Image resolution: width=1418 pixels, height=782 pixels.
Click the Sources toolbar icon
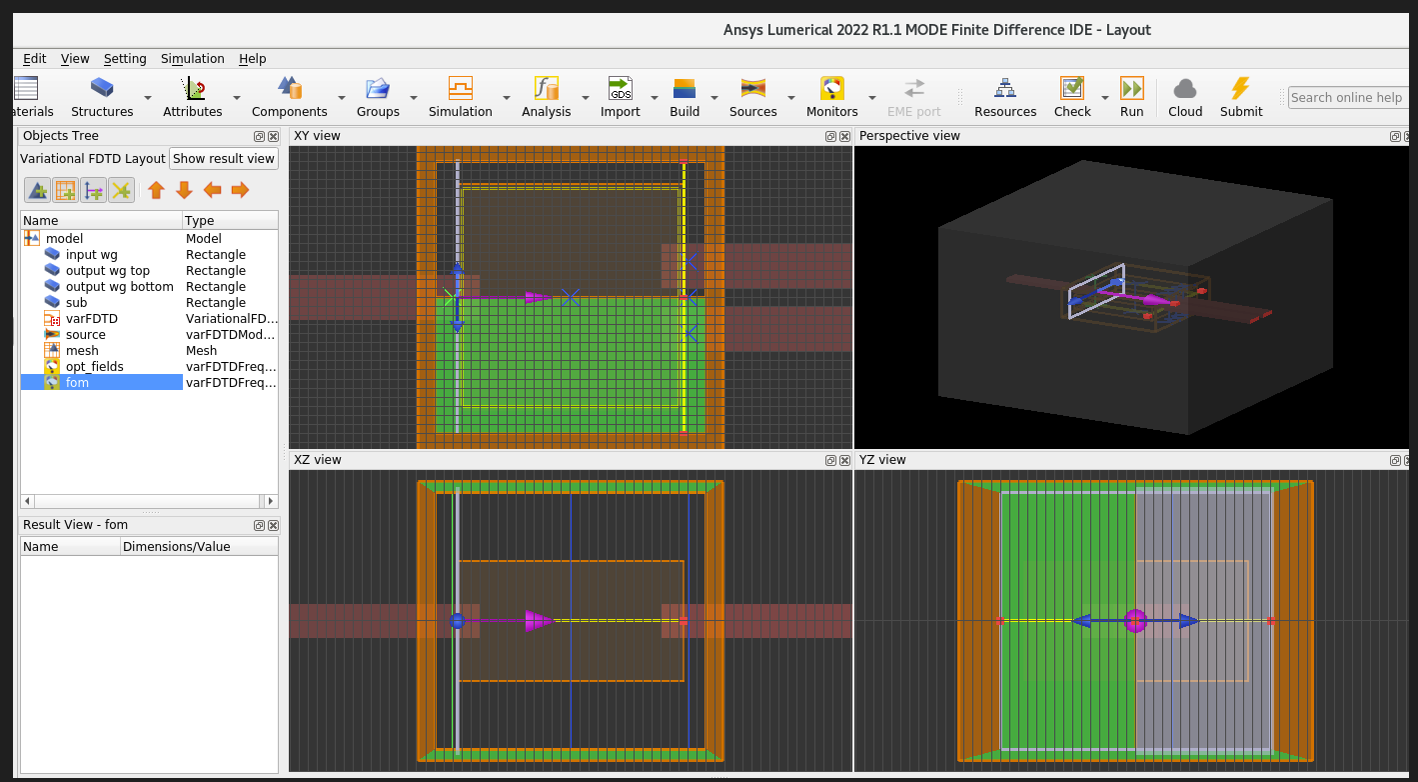point(753,88)
